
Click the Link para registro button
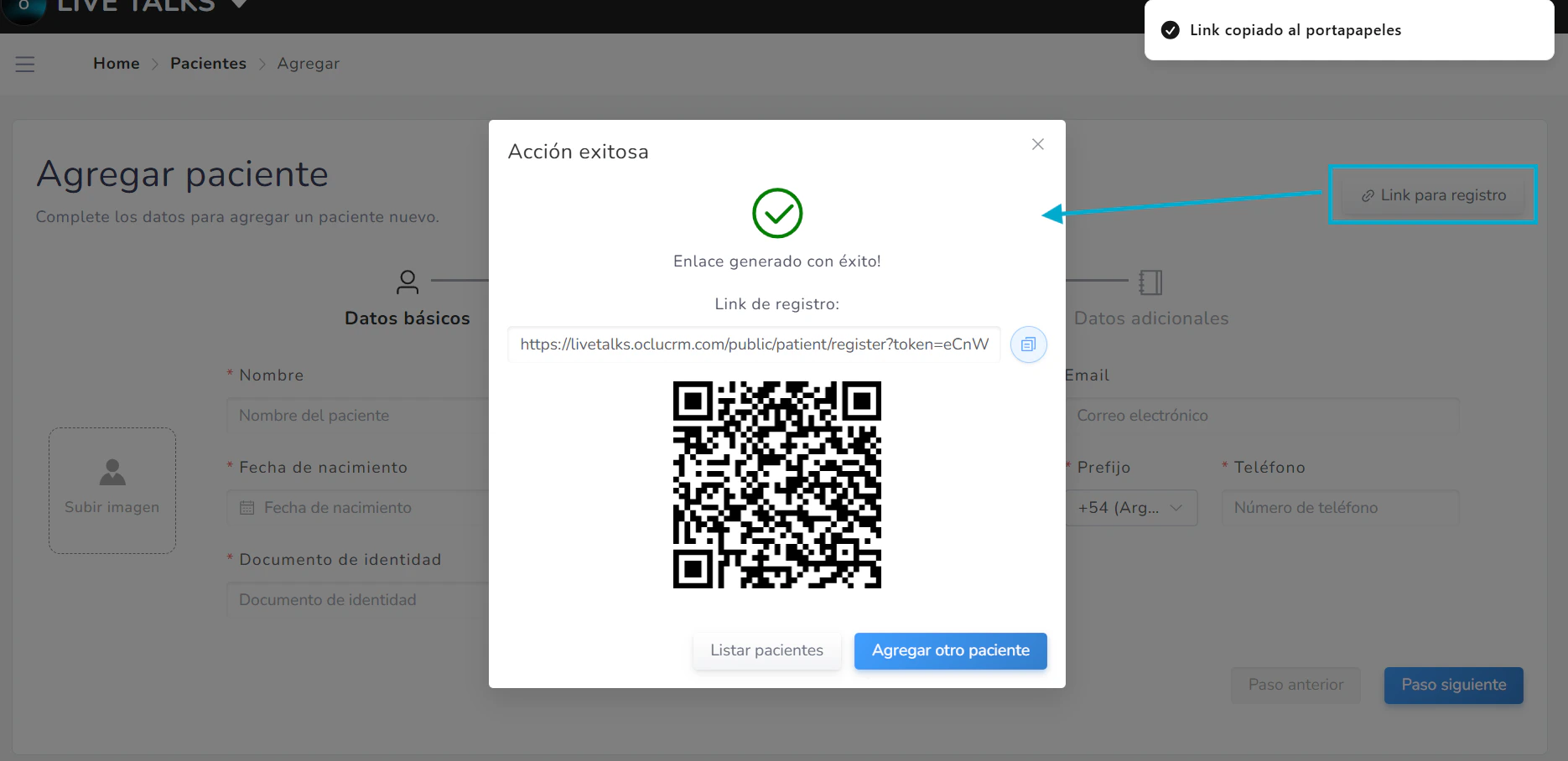tap(1433, 195)
